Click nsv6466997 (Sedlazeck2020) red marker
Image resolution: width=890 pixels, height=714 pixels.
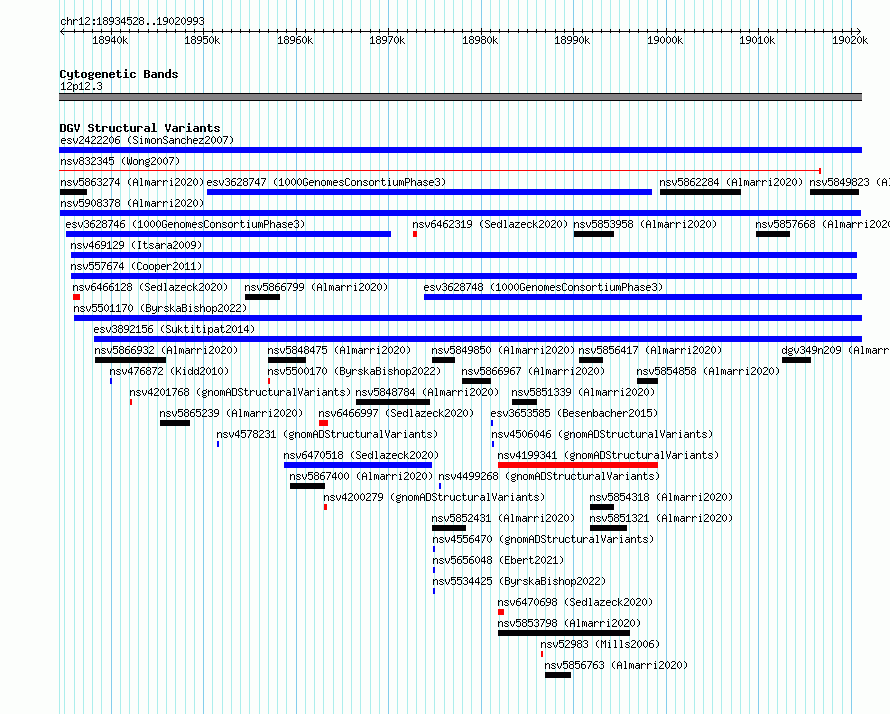[x=324, y=423]
